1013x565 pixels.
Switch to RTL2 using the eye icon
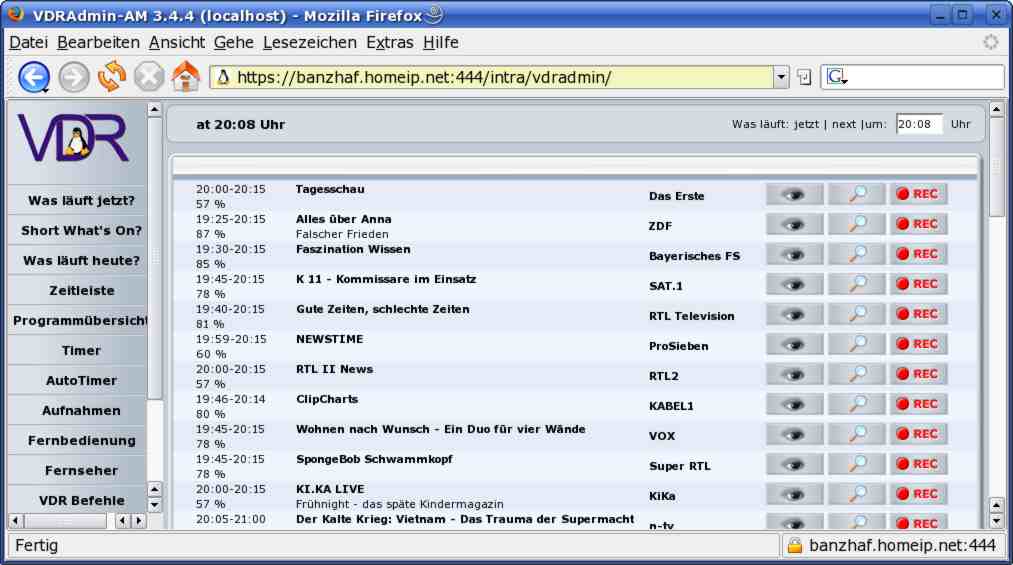[x=794, y=375]
